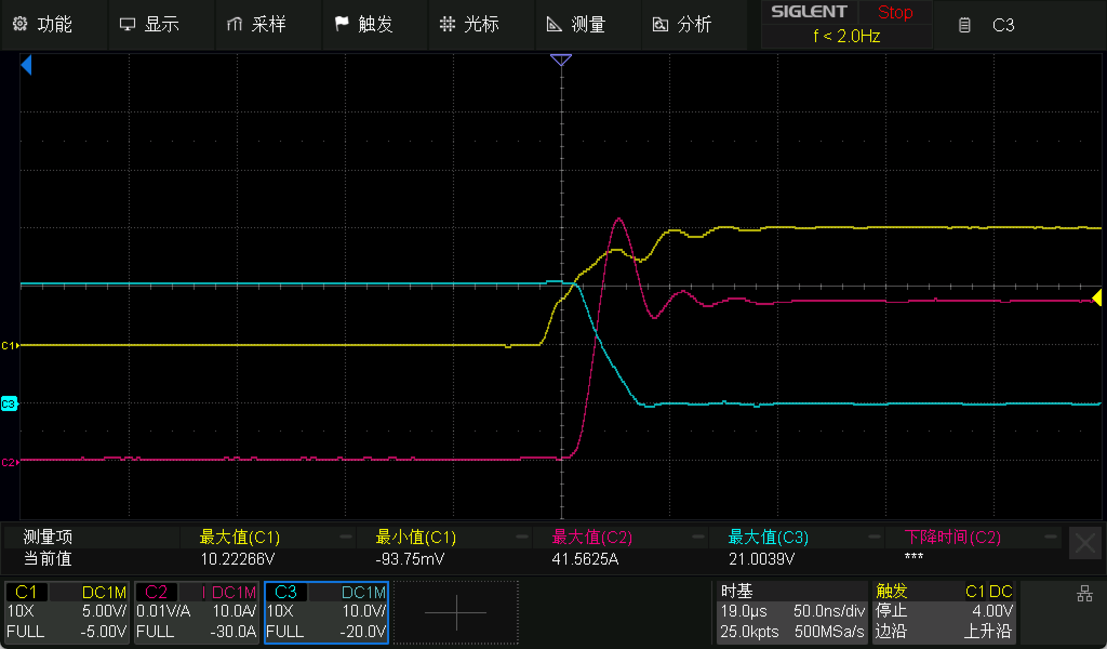The image size is (1107, 649).
Task: Click the C3 -20.0V offset value
Action: (363, 631)
